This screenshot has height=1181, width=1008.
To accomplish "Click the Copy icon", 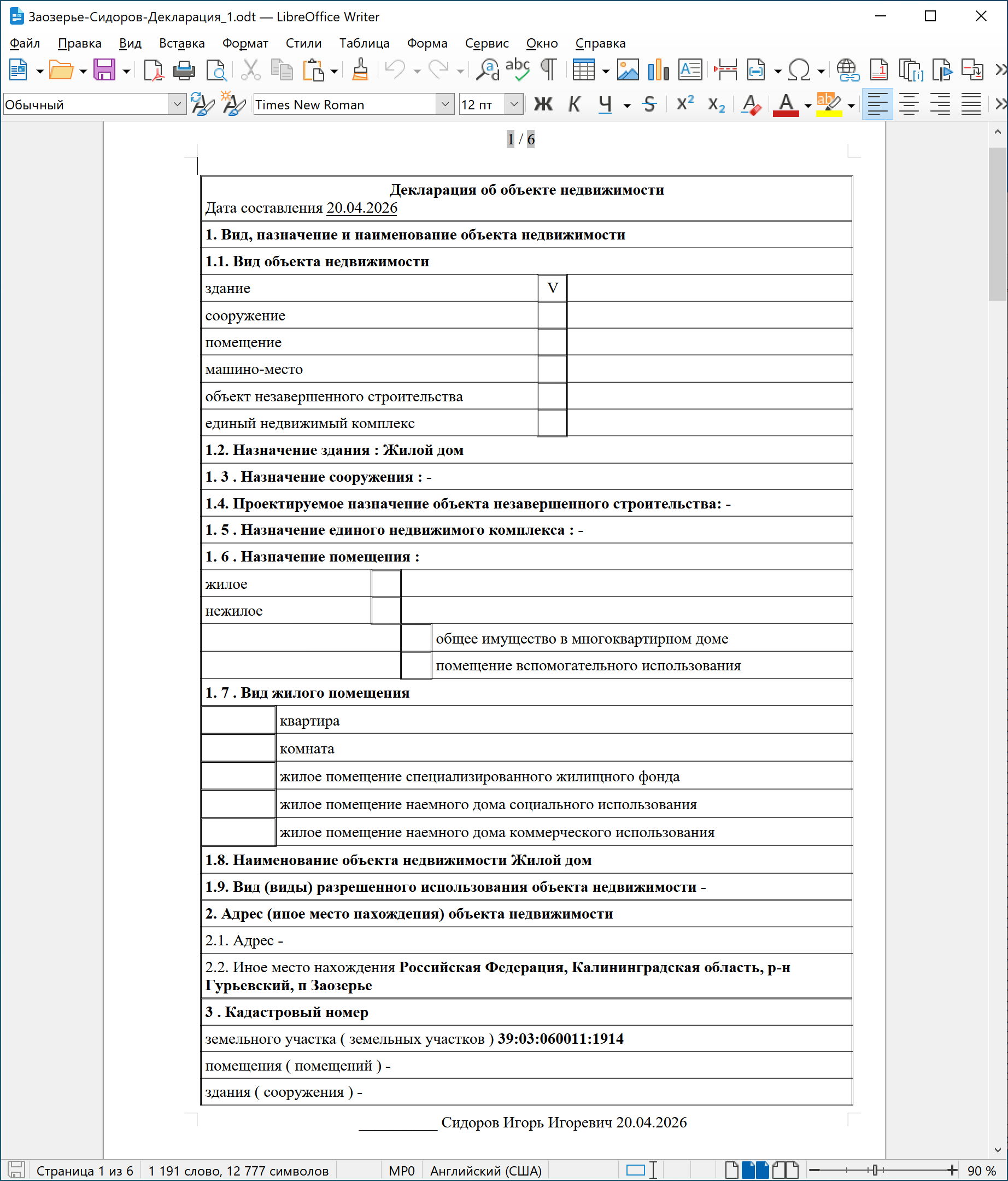I will (x=282, y=70).
